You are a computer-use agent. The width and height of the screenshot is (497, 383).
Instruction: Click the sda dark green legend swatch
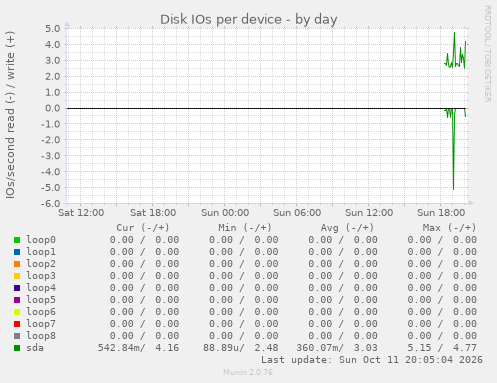17,348
